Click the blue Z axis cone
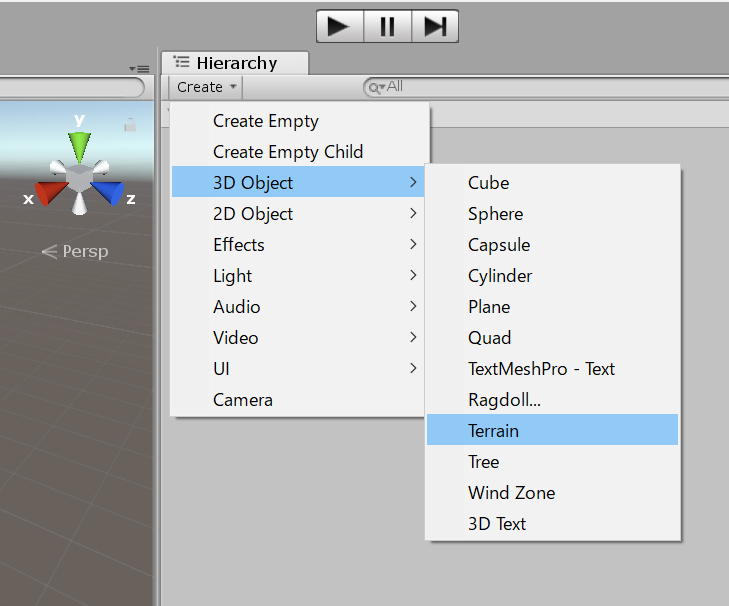 [110, 191]
